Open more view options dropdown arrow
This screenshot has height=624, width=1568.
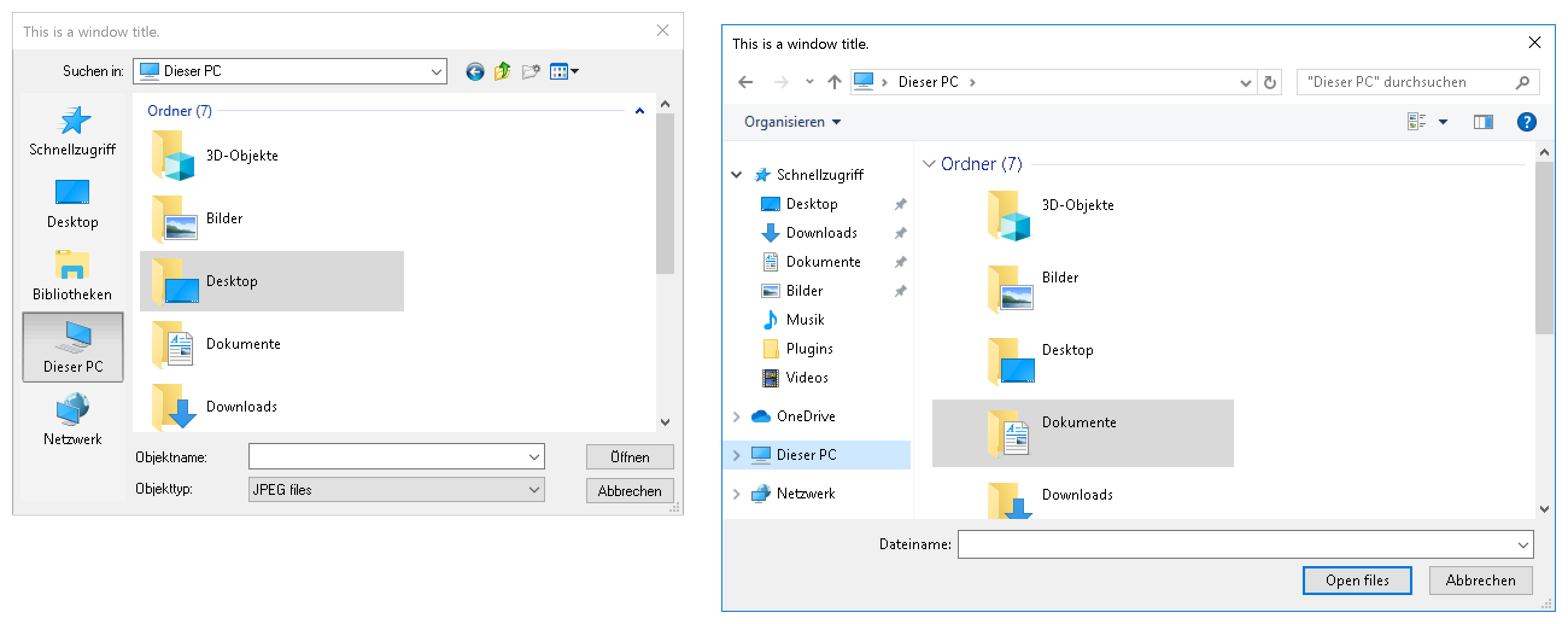tap(1443, 123)
